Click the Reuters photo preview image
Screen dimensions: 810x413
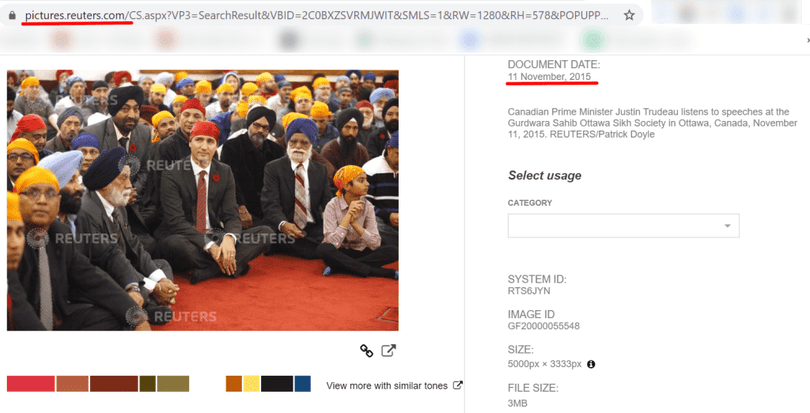coord(203,200)
